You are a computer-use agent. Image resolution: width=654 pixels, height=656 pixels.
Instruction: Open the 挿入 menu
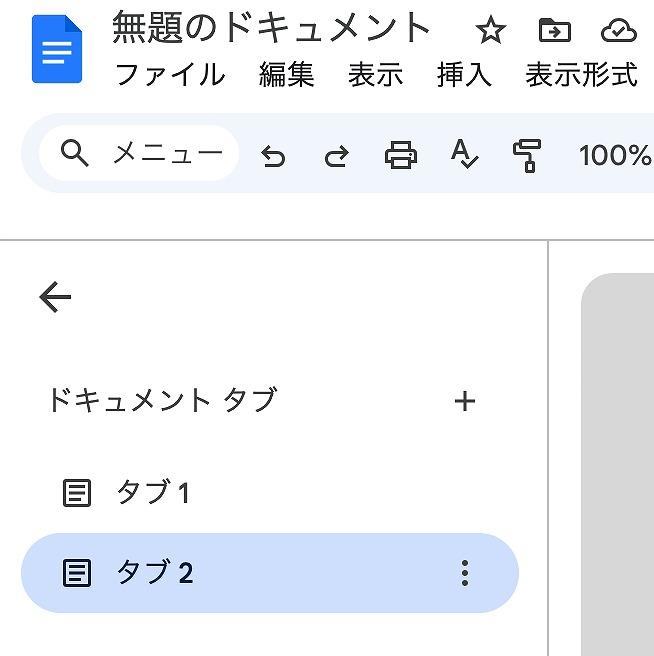(x=464, y=75)
